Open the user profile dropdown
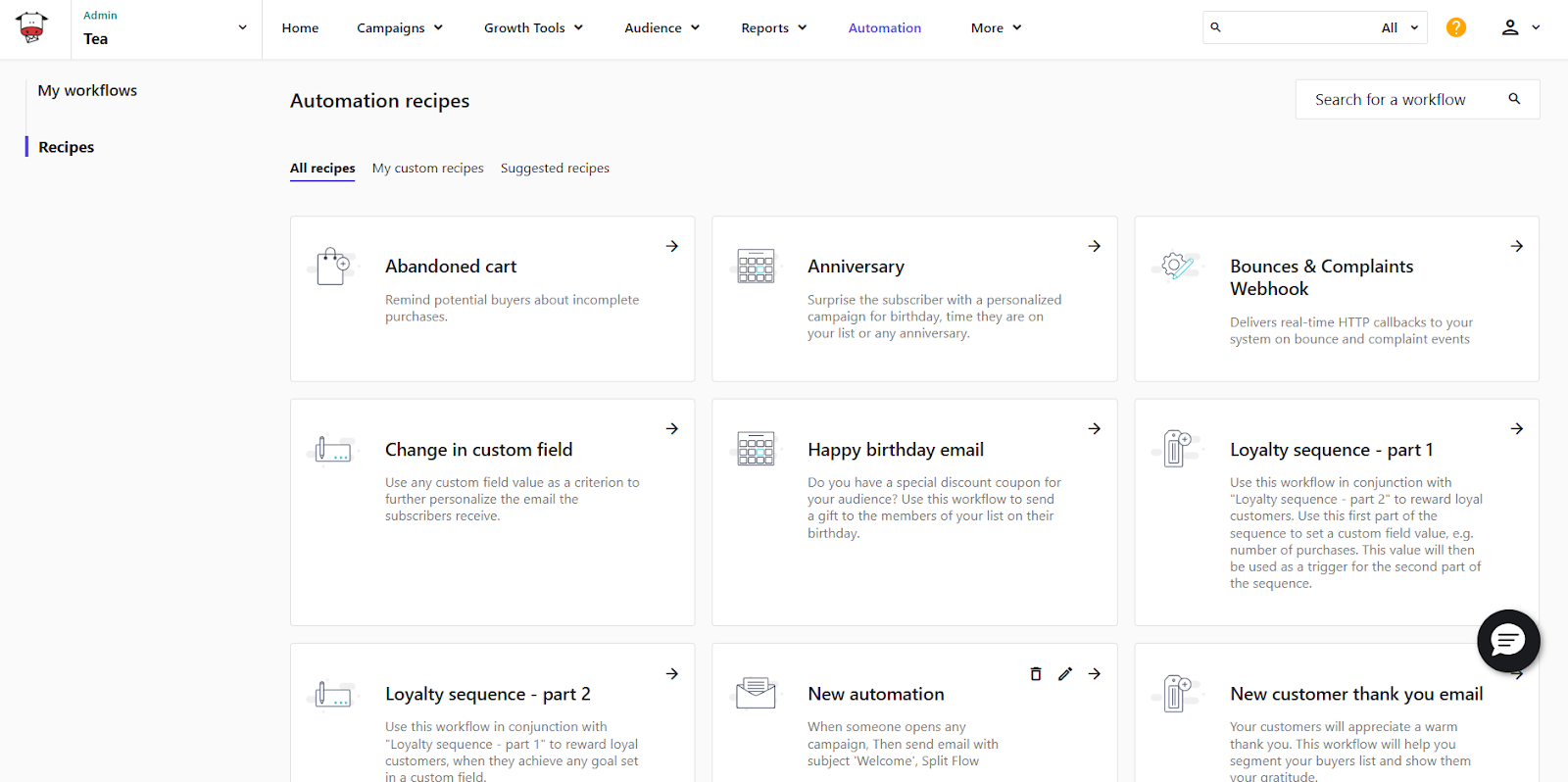The image size is (1568, 782). point(1520,27)
